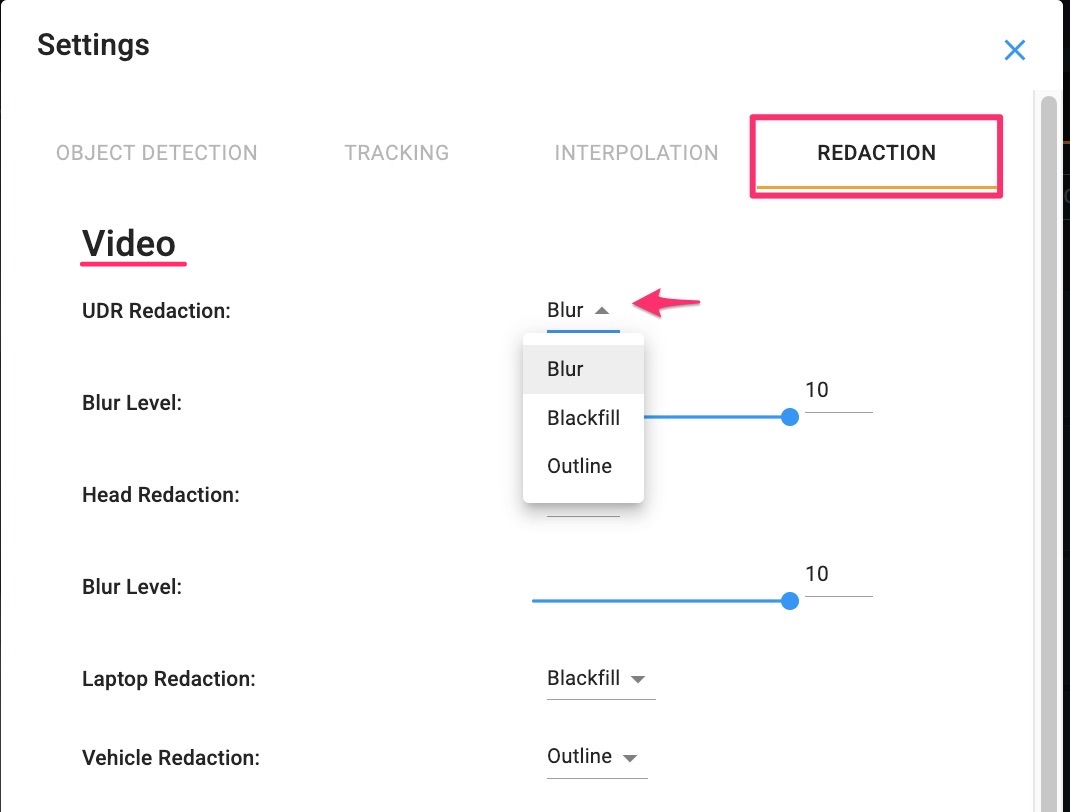Select the Redaction tab
1070x812 pixels.
click(x=876, y=153)
